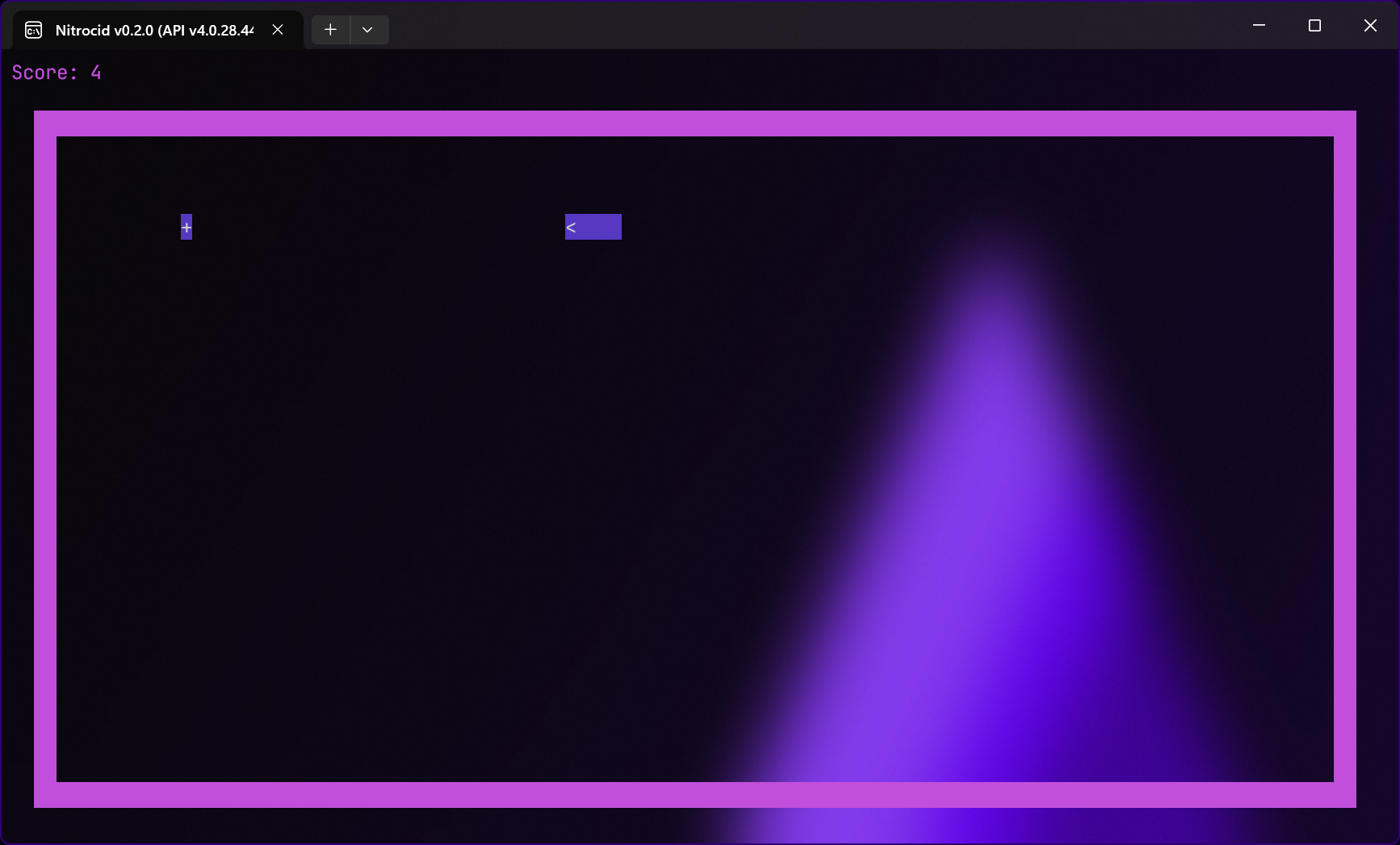Screen dimensions: 1400x845
Task: Click the bottom magenta border wall
Action: [x=694, y=795]
